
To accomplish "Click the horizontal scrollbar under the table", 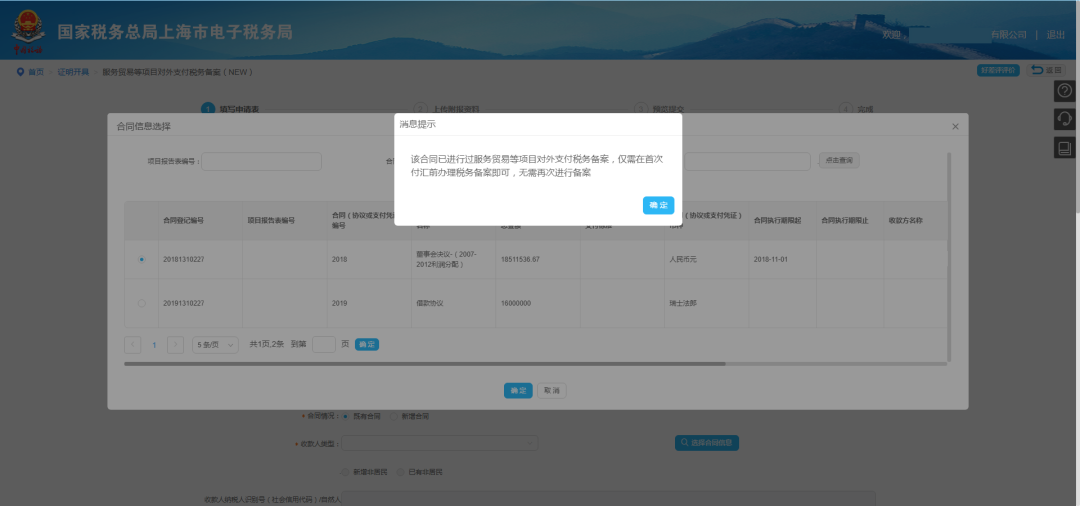I will click(x=425, y=363).
